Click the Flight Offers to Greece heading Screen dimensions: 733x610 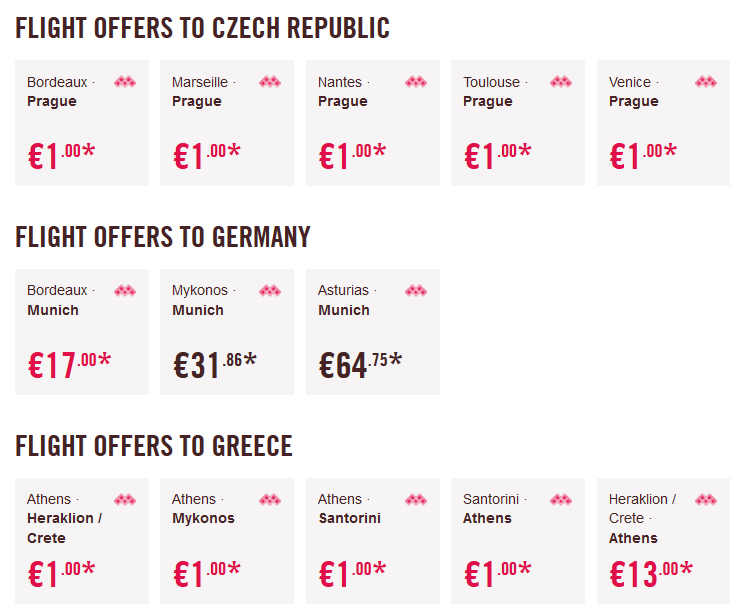click(x=154, y=446)
